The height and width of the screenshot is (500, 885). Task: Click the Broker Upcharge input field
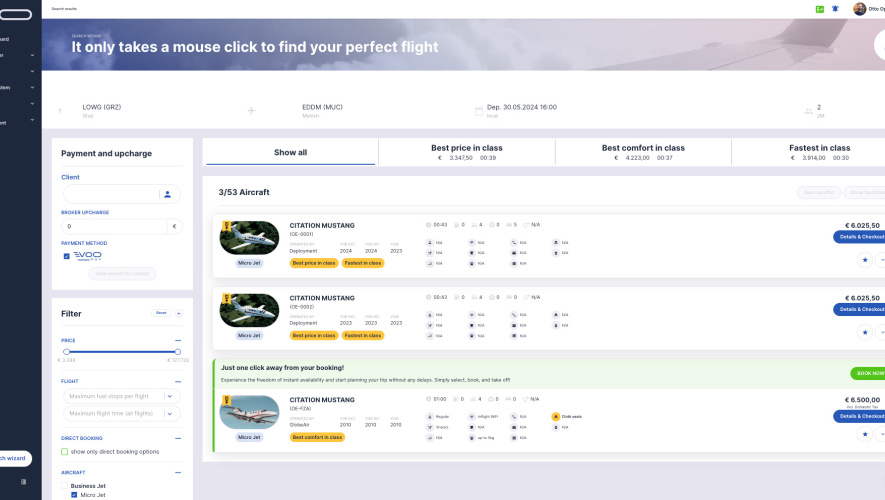pyautogui.click(x=113, y=227)
